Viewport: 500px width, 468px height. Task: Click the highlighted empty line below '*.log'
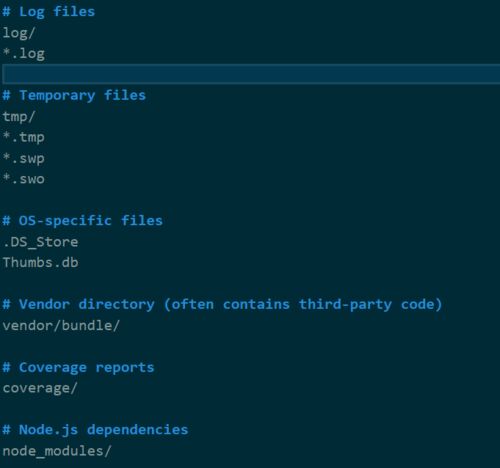[x=251, y=74]
